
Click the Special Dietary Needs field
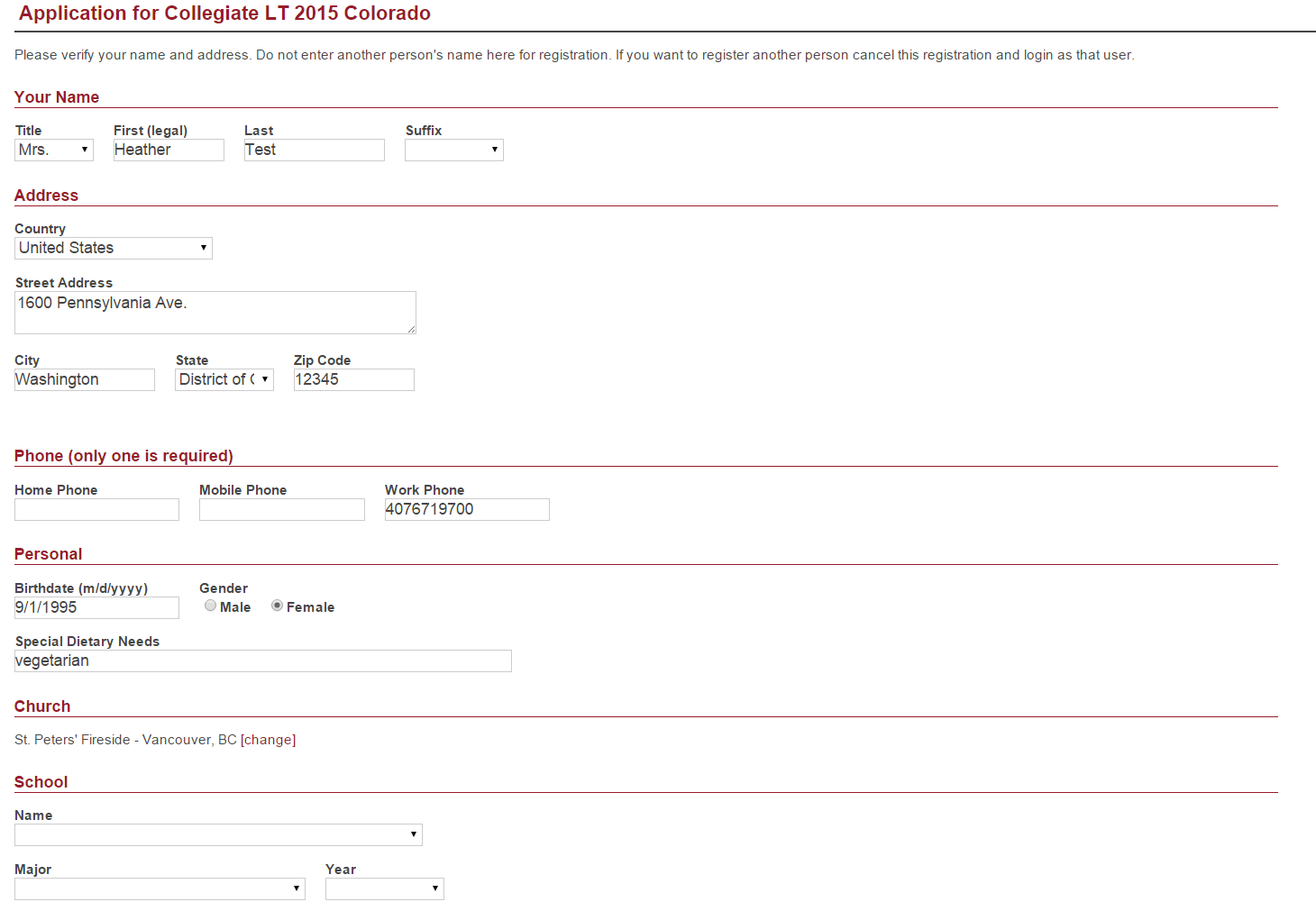[263, 660]
